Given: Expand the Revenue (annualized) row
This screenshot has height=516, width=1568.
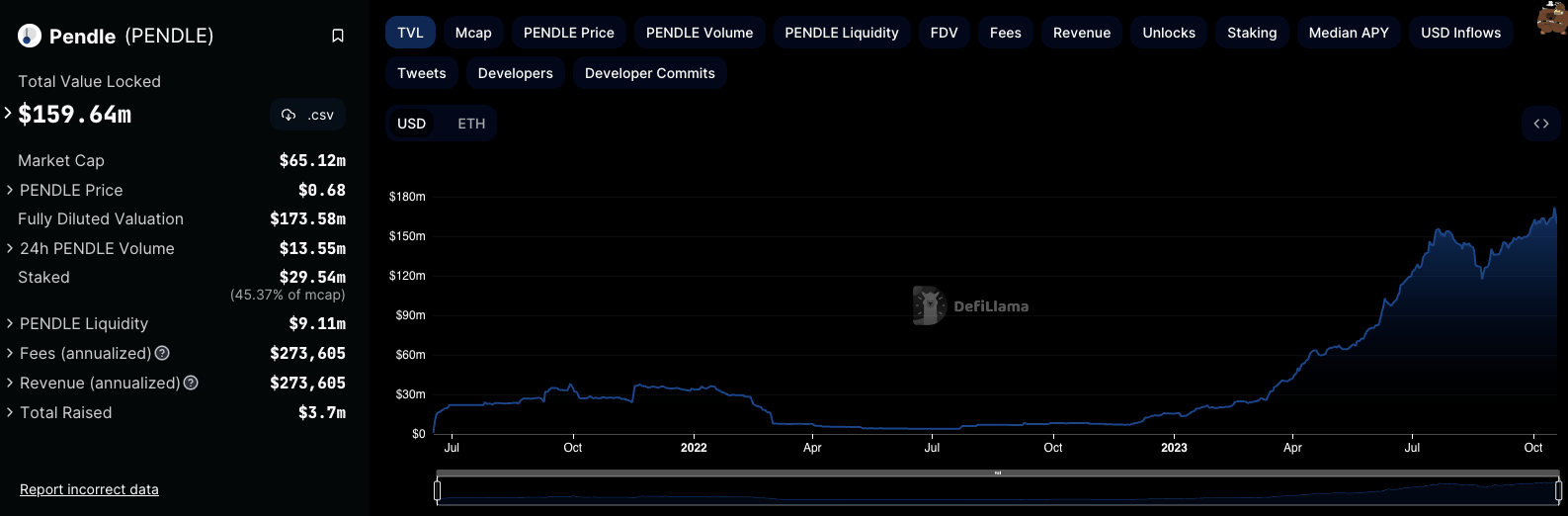Looking at the screenshot, I should (x=10, y=383).
